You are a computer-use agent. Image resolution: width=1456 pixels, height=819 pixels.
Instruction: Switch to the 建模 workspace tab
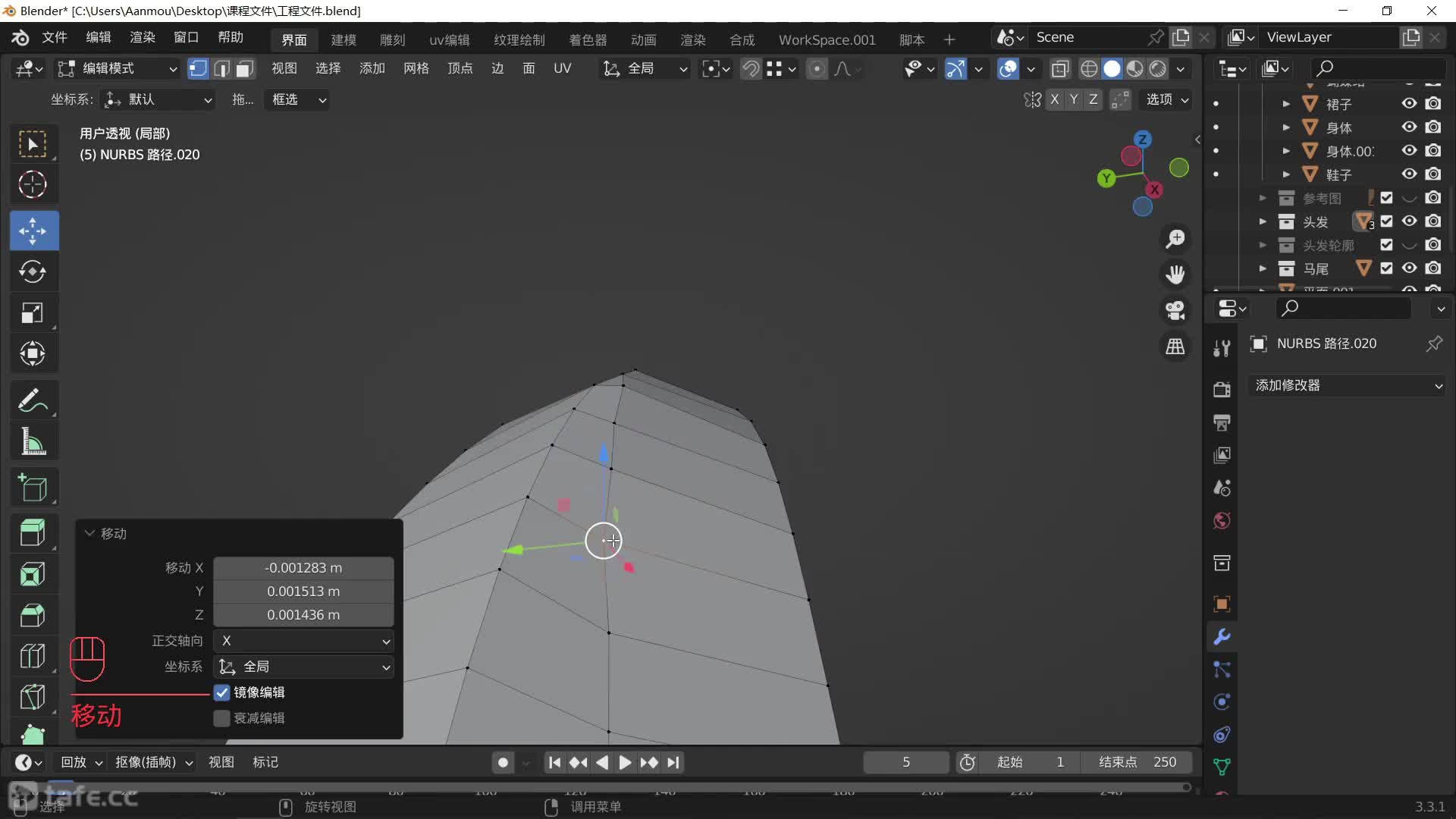pos(344,39)
